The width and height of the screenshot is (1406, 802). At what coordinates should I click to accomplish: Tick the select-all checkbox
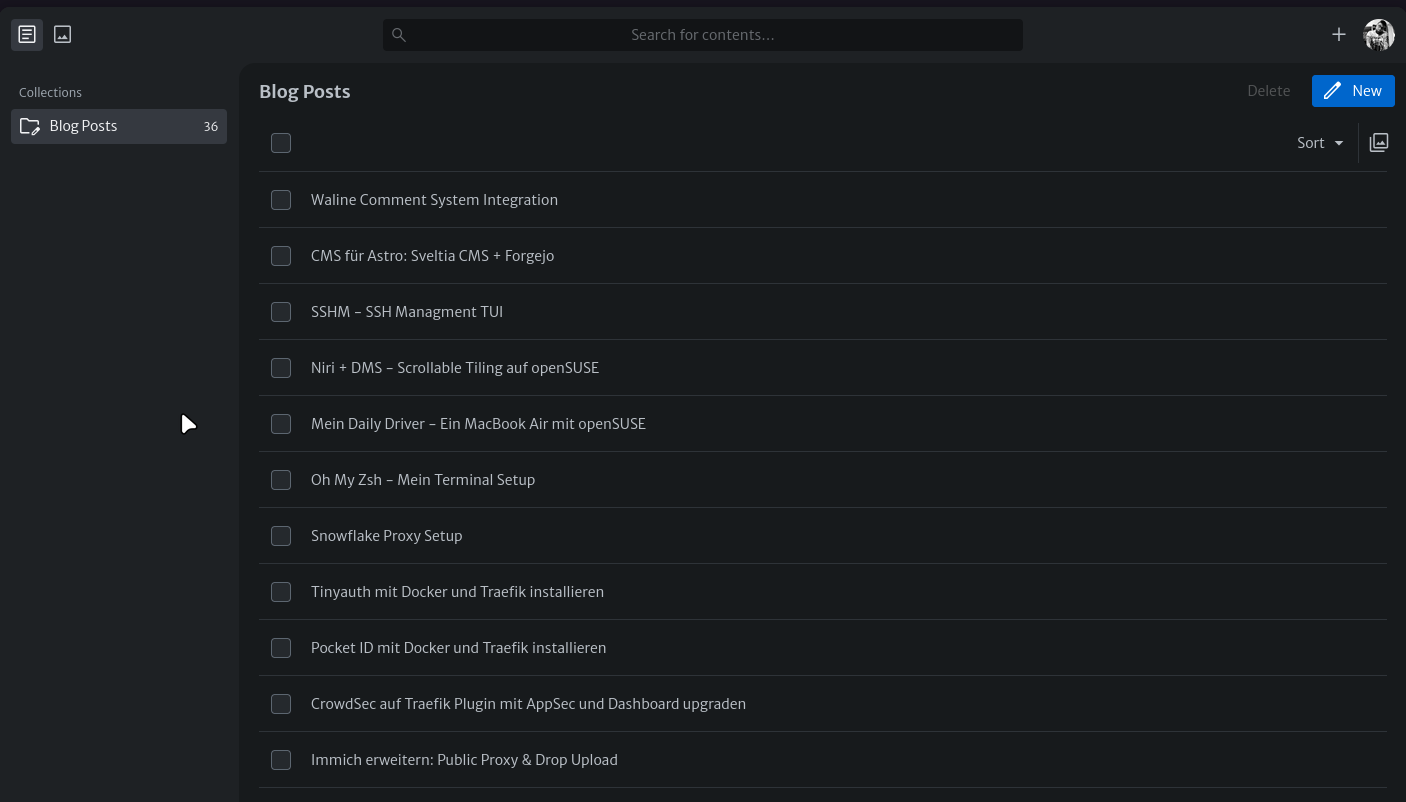tap(281, 143)
